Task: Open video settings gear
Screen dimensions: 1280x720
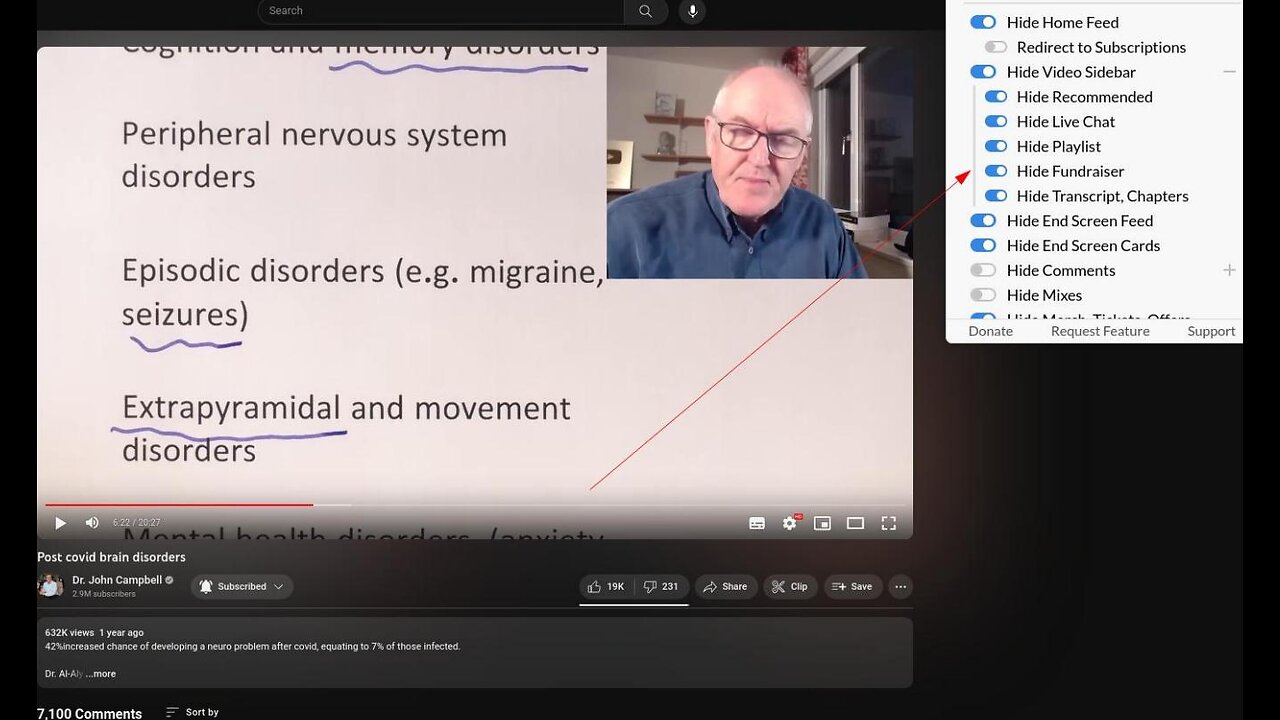Action: click(x=790, y=523)
